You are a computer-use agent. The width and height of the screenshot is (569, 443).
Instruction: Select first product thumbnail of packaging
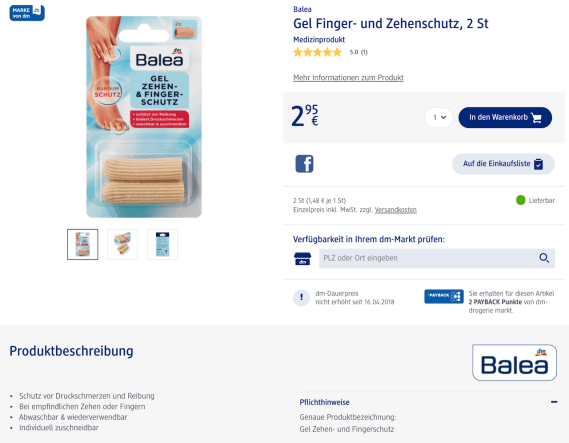[82, 244]
